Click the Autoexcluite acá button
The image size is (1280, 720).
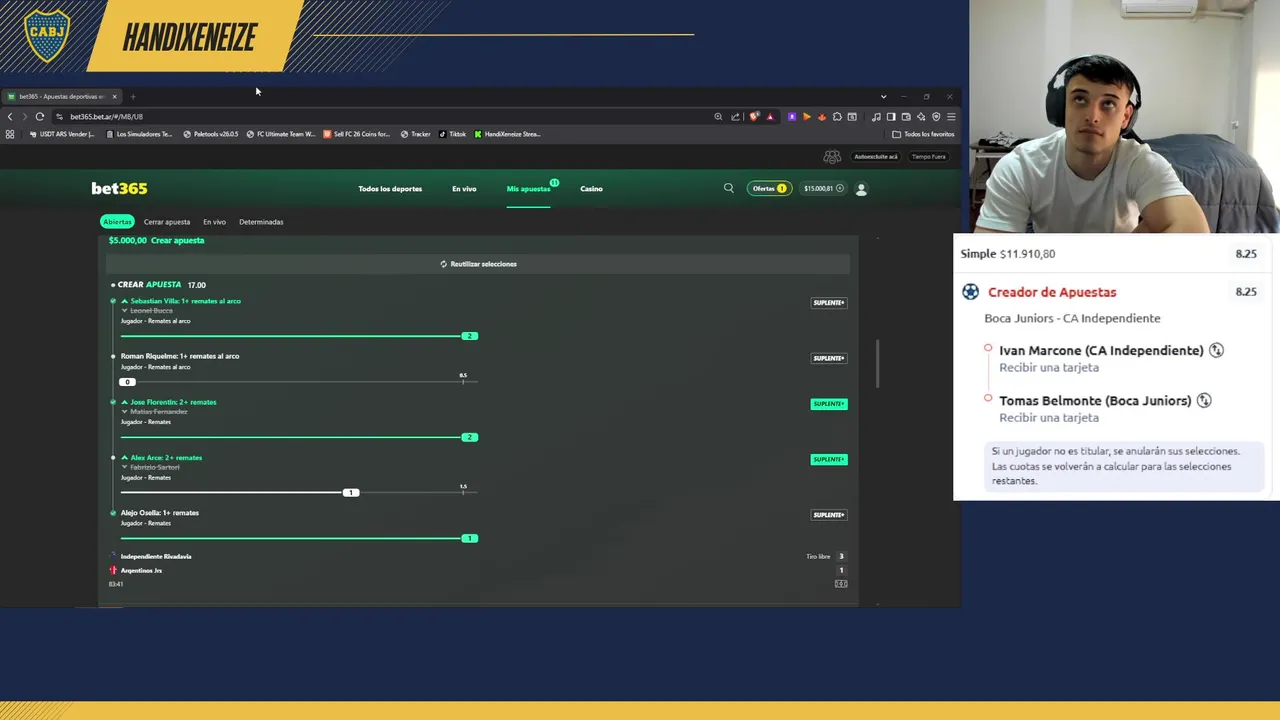click(x=876, y=157)
